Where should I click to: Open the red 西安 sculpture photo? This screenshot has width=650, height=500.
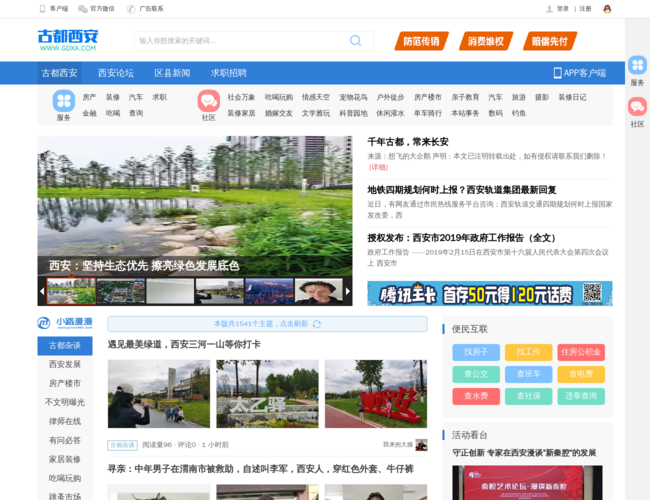point(376,394)
